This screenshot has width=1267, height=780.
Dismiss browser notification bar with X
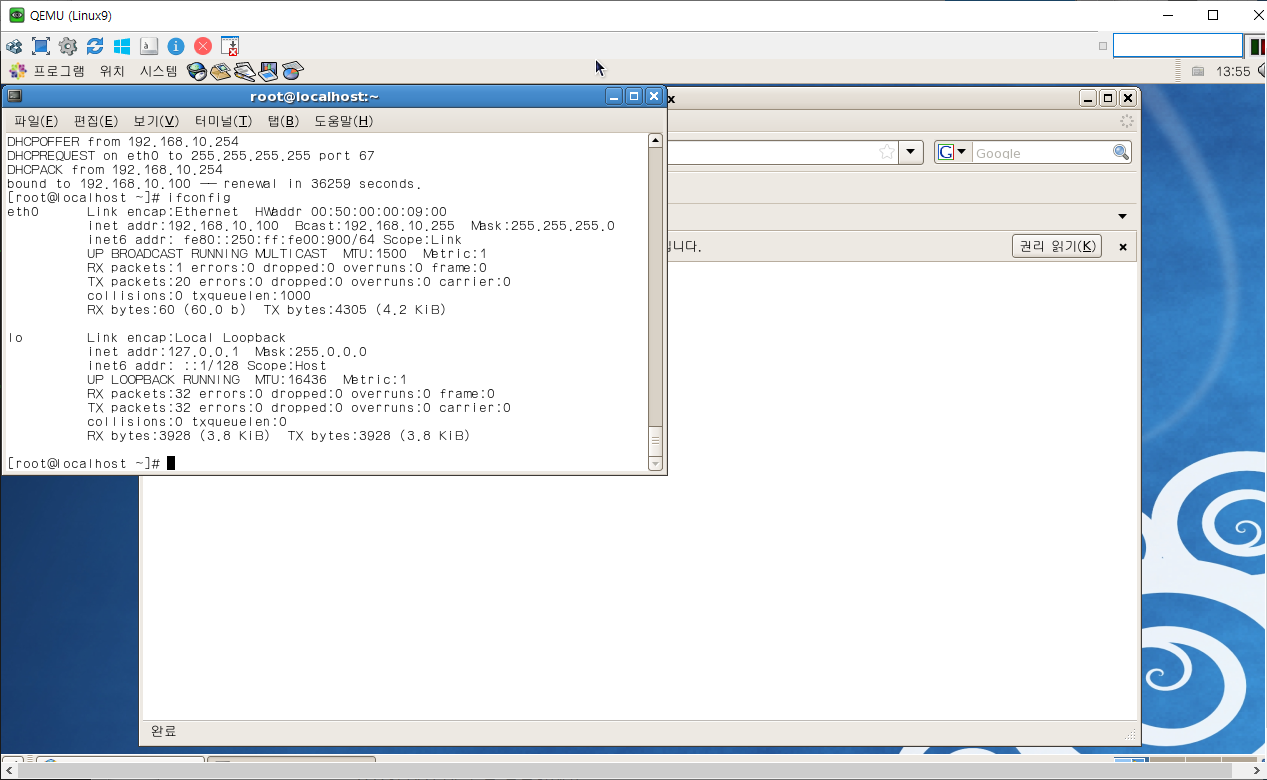click(1122, 246)
